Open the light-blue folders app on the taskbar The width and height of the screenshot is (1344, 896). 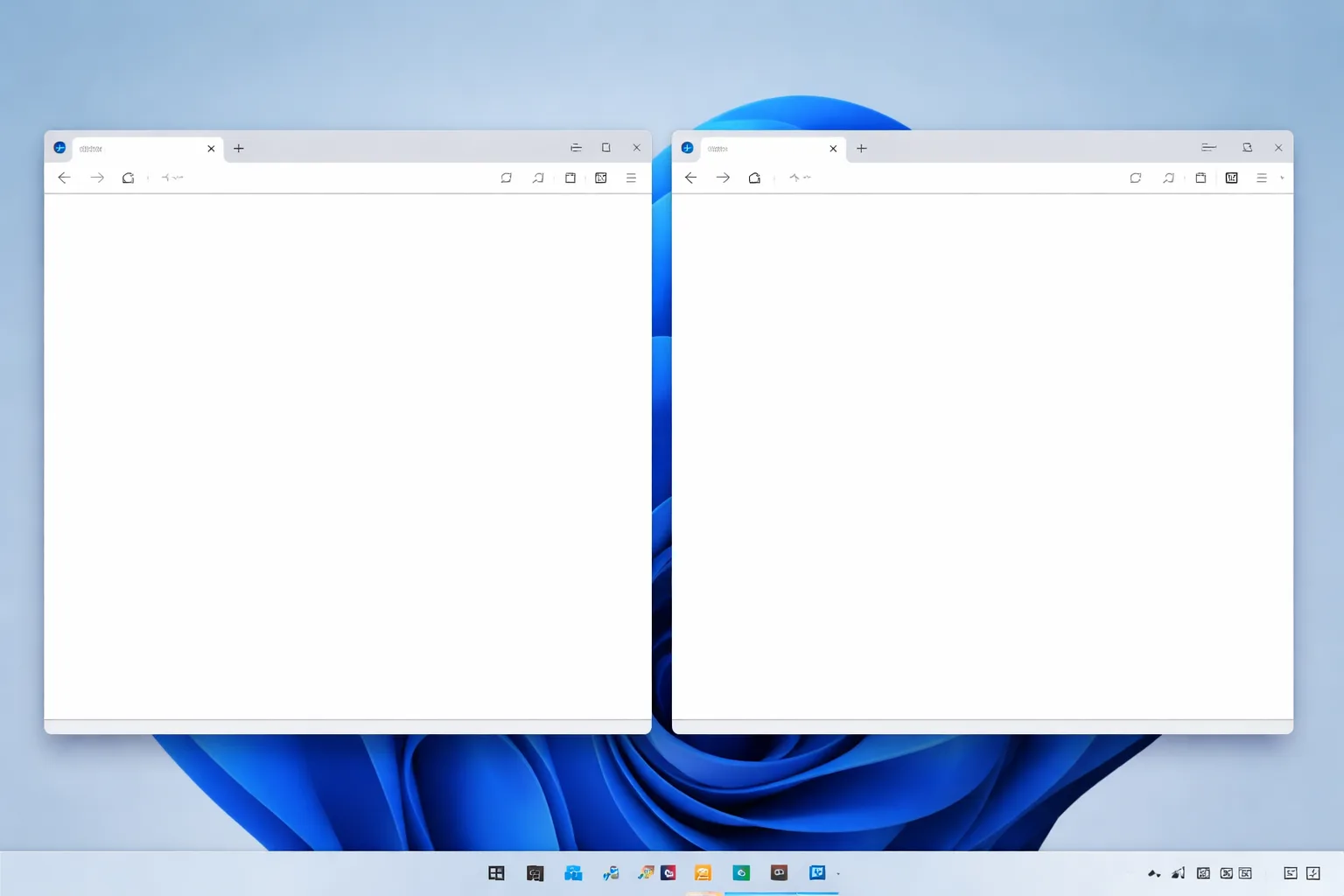click(573, 873)
